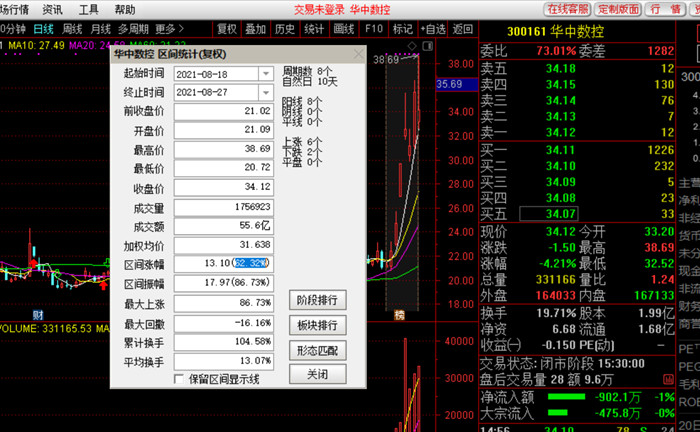Viewport: 700px width, 432px height.
Task: Add the stock via +自选
Action: (x=433, y=29)
